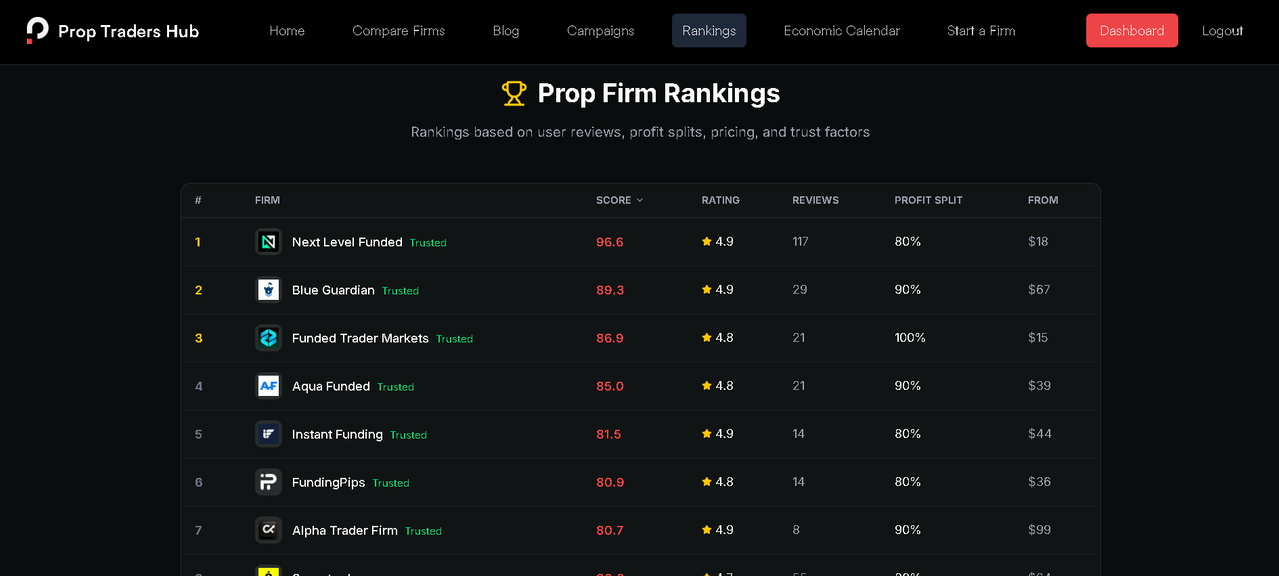Viewport: 1279px width, 576px height.
Task: Click the rank number 1 cell
Action: click(198, 242)
